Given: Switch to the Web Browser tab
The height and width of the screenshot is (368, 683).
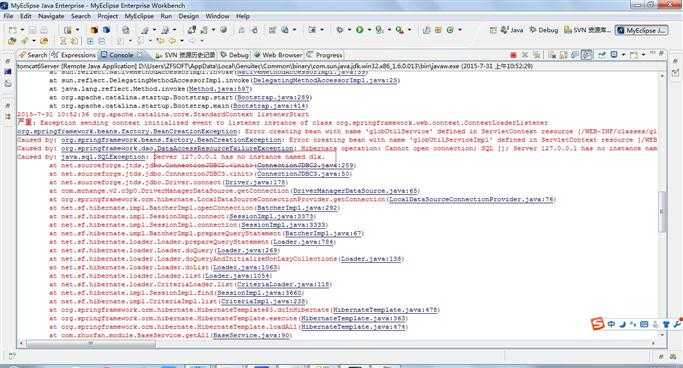Looking at the screenshot, I should coord(278,55).
